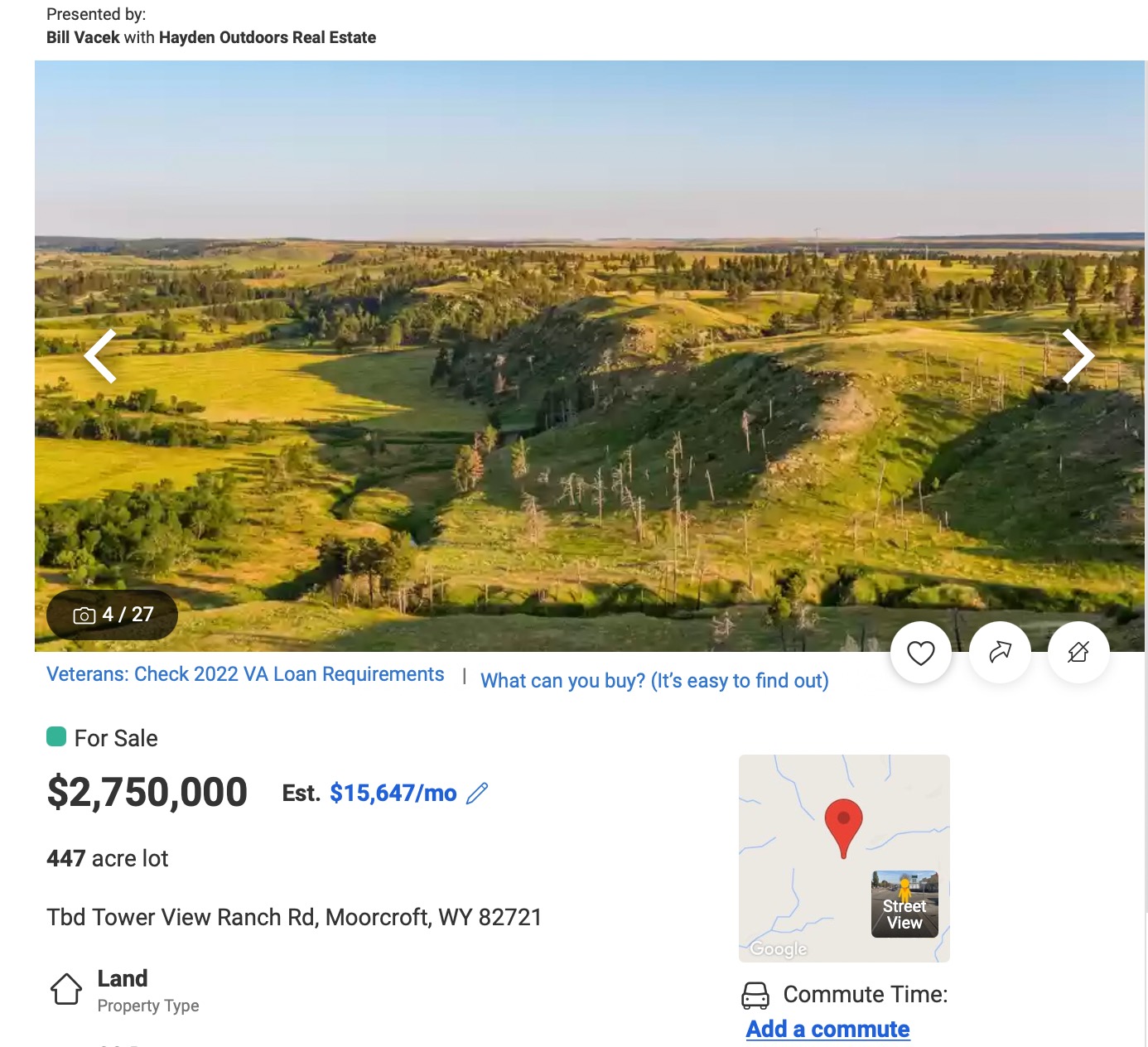The width and height of the screenshot is (1148, 1047).
Task: Click the Land property type house icon
Action: 66,989
